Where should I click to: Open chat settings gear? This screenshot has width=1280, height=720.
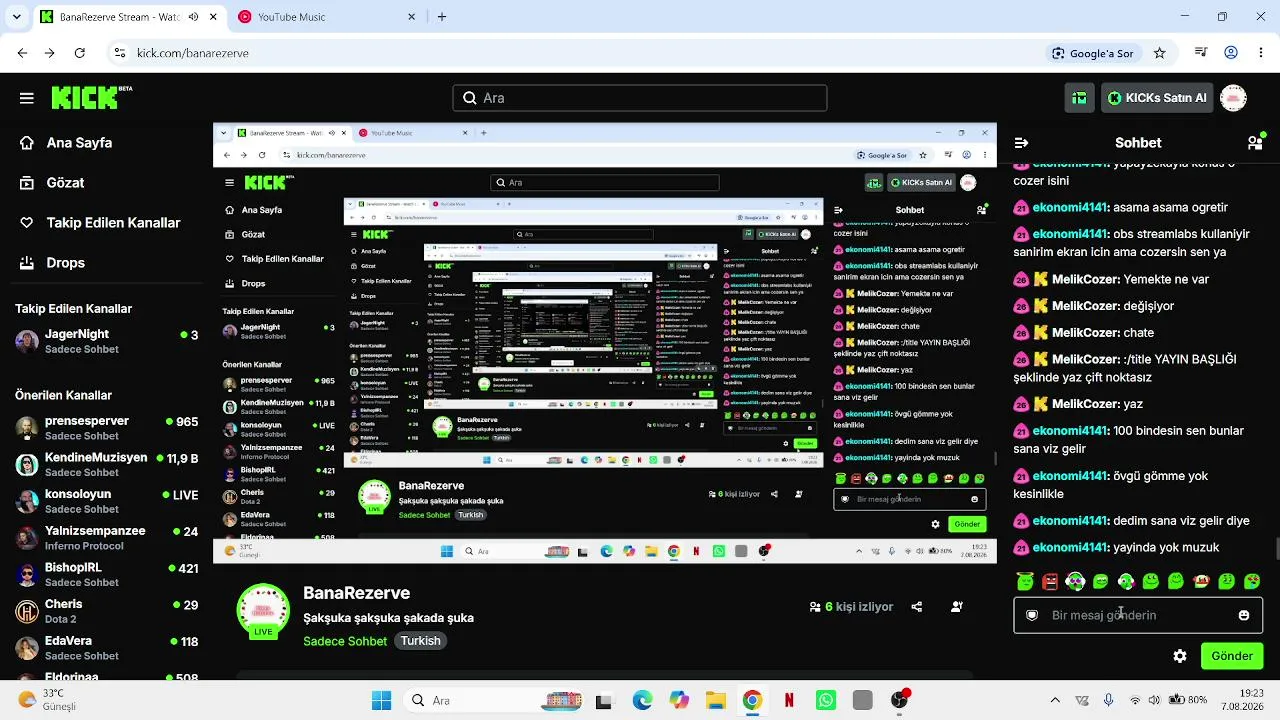point(1180,656)
